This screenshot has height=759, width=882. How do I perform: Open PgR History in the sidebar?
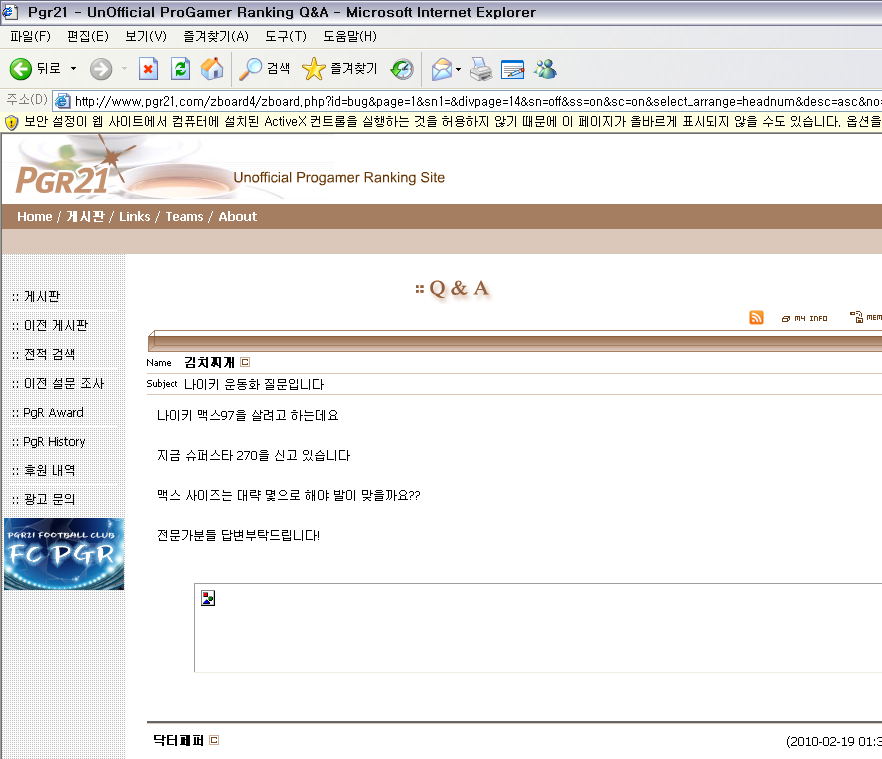54,442
